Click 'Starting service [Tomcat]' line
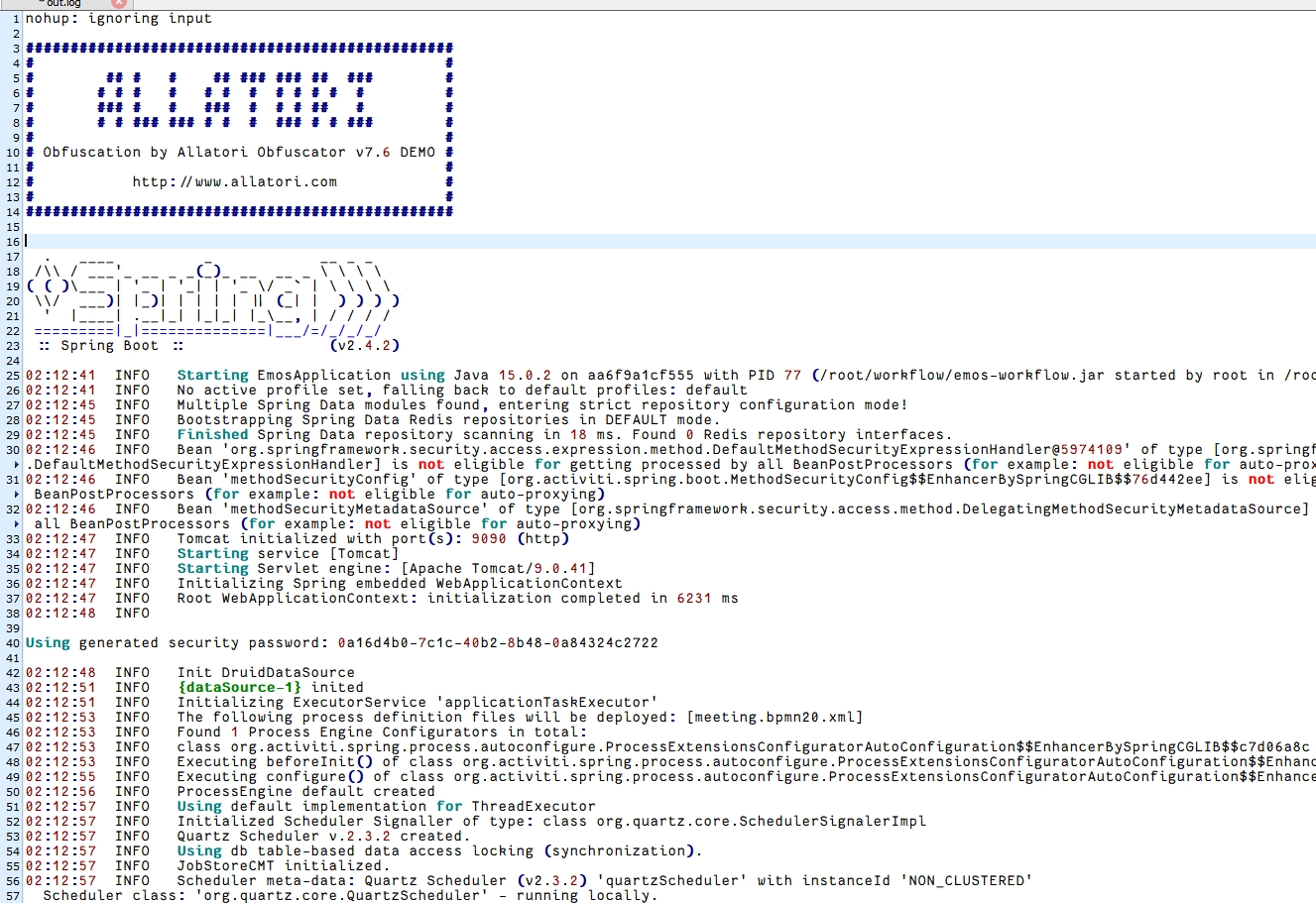Screen dimensions: 1316x903 coord(288,553)
